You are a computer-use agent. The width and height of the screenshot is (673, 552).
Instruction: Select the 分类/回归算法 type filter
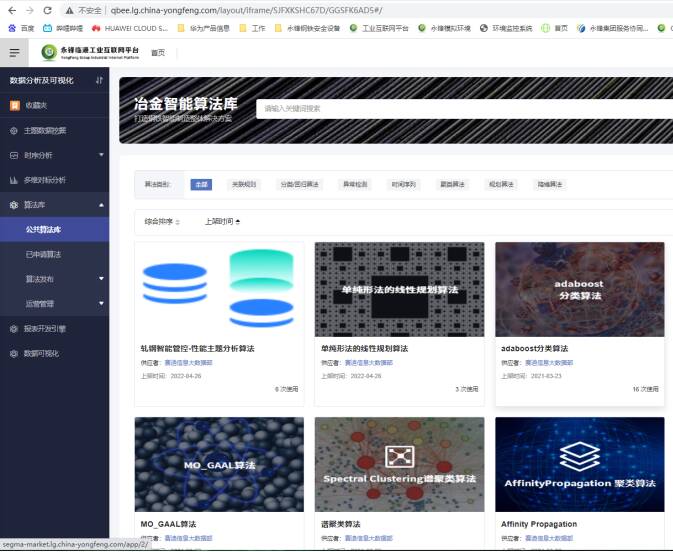click(300, 184)
